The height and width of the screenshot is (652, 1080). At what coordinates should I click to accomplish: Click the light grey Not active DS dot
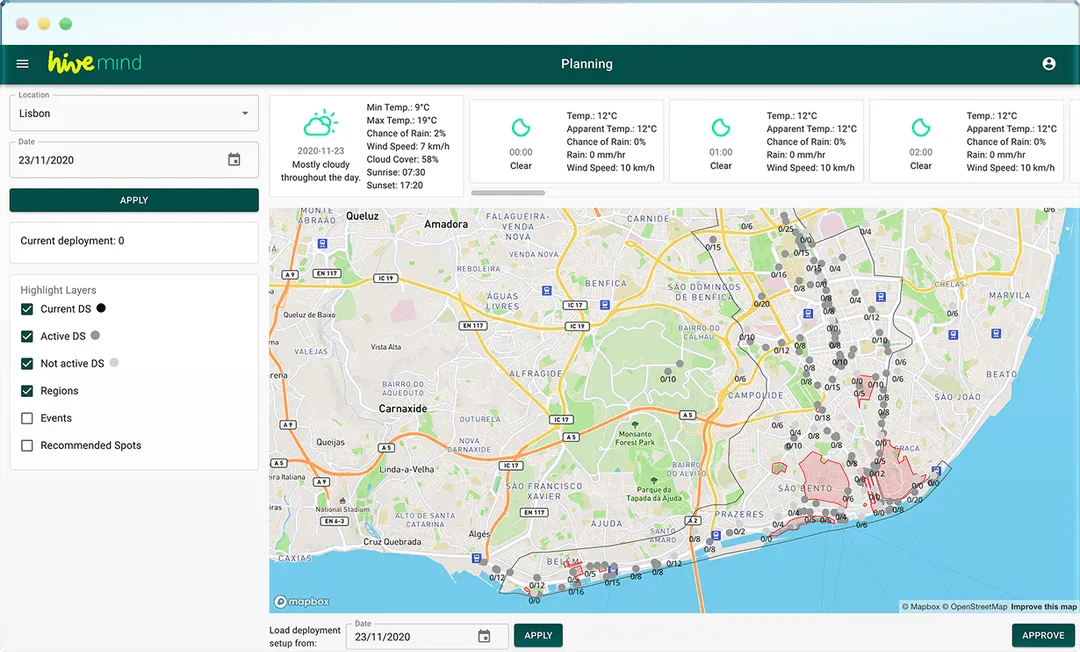114,362
